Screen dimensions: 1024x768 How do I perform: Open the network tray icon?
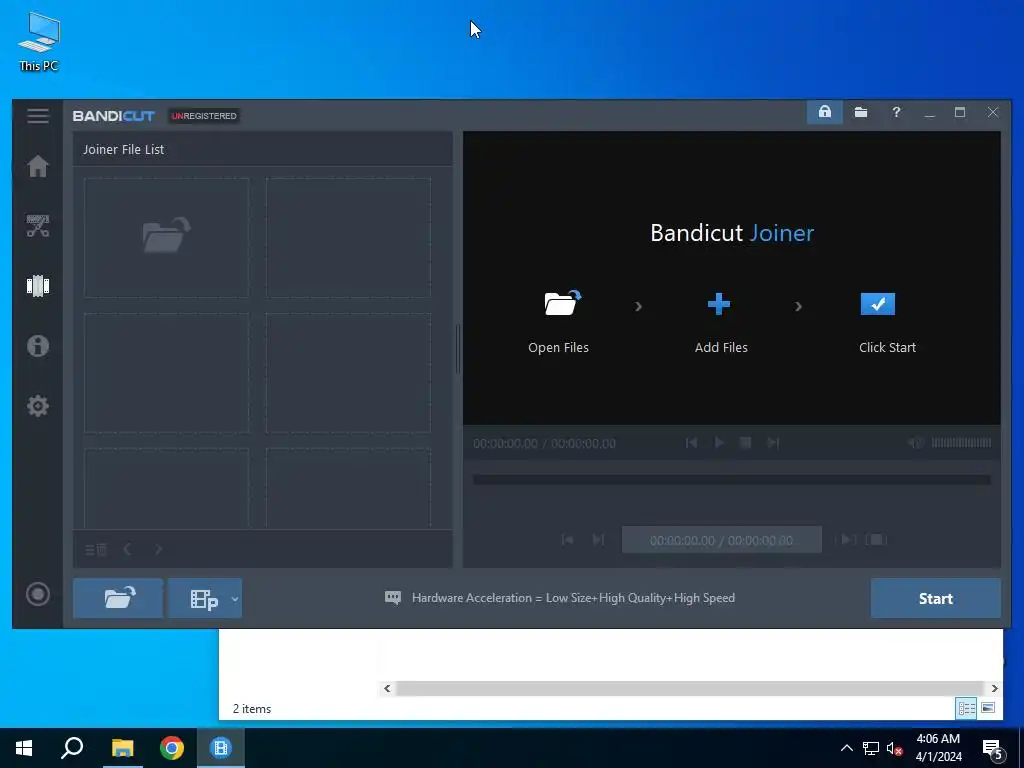pyautogui.click(x=871, y=748)
